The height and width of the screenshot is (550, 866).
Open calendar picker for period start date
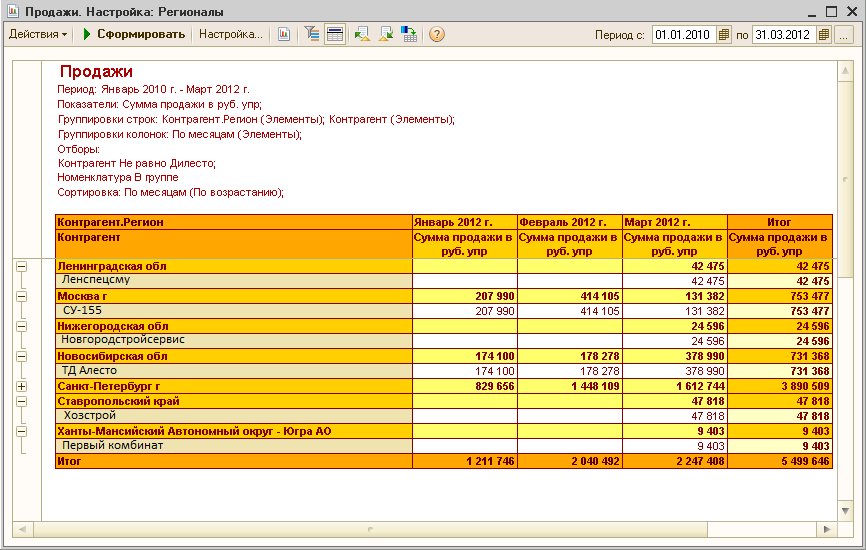pyautogui.click(x=724, y=35)
